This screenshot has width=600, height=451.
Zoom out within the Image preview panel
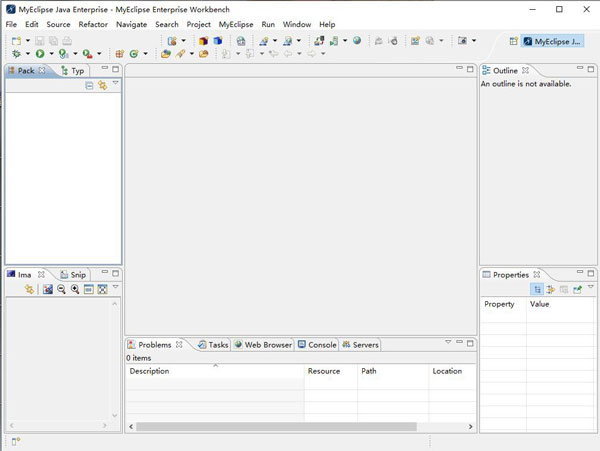click(61, 289)
